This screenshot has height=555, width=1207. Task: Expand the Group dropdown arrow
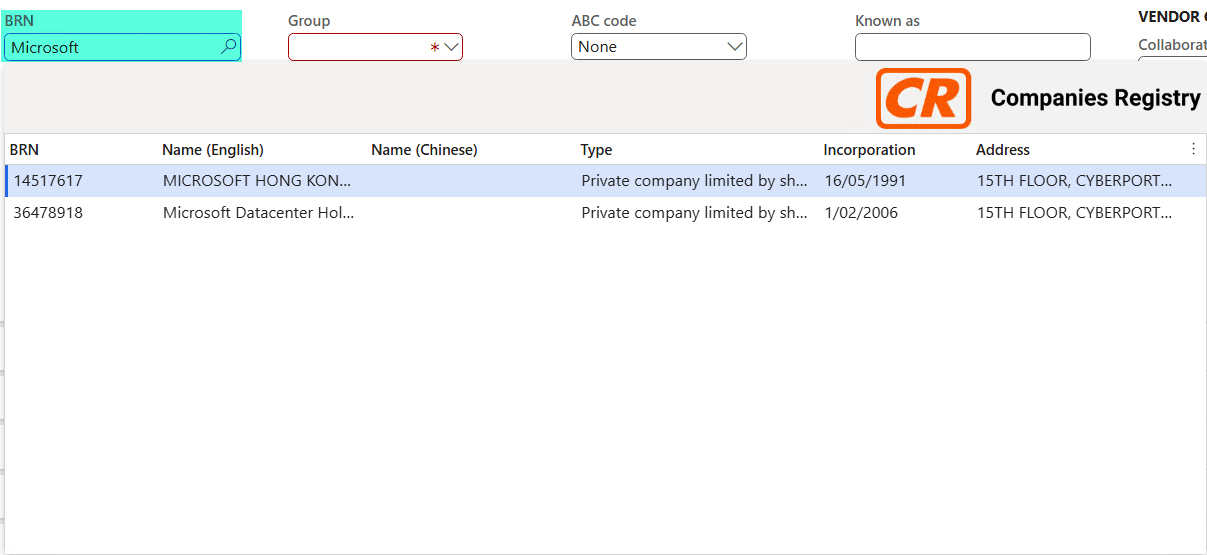point(451,47)
